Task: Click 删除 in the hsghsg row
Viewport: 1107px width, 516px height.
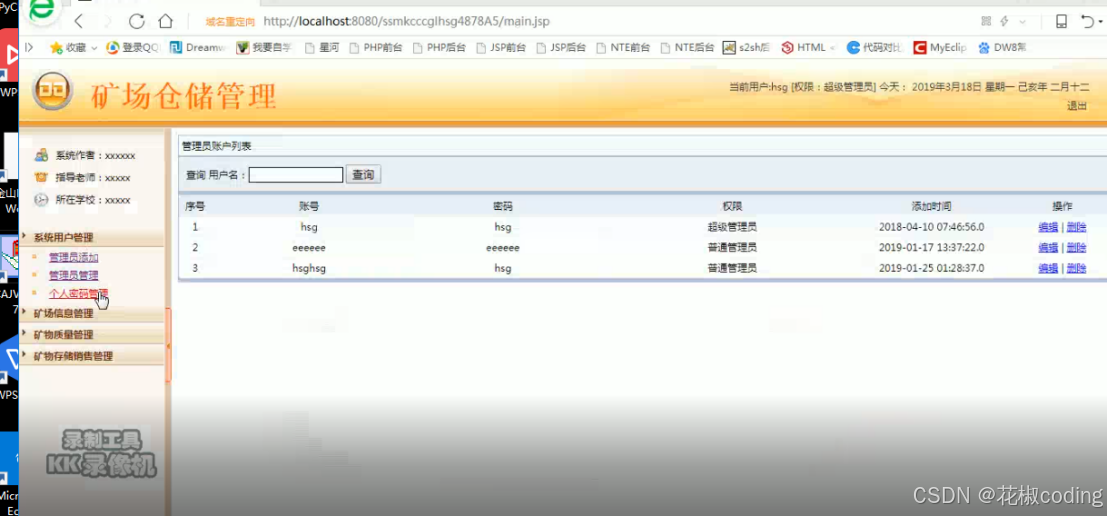Action: coord(1076,268)
